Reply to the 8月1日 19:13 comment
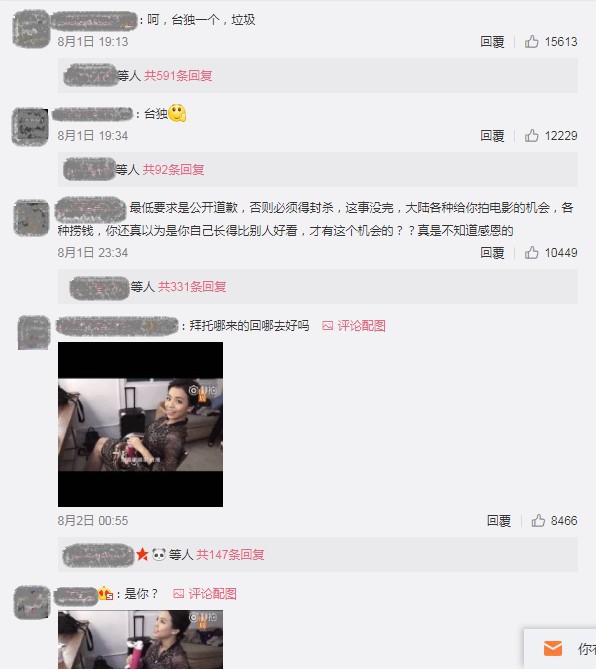Screen dimensions: 596x670 coord(492,41)
